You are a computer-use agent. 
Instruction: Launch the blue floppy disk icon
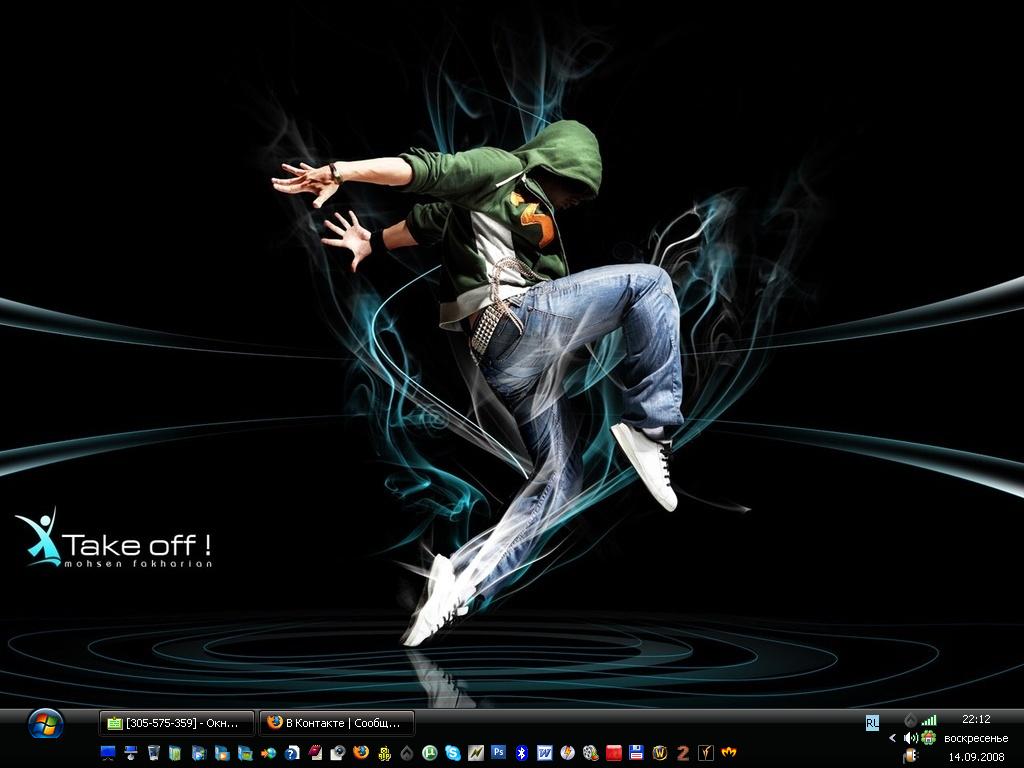(636, 752)
